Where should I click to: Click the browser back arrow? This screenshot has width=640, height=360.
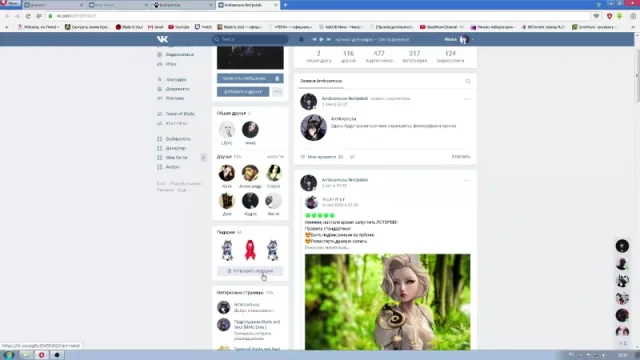(7, 16)
